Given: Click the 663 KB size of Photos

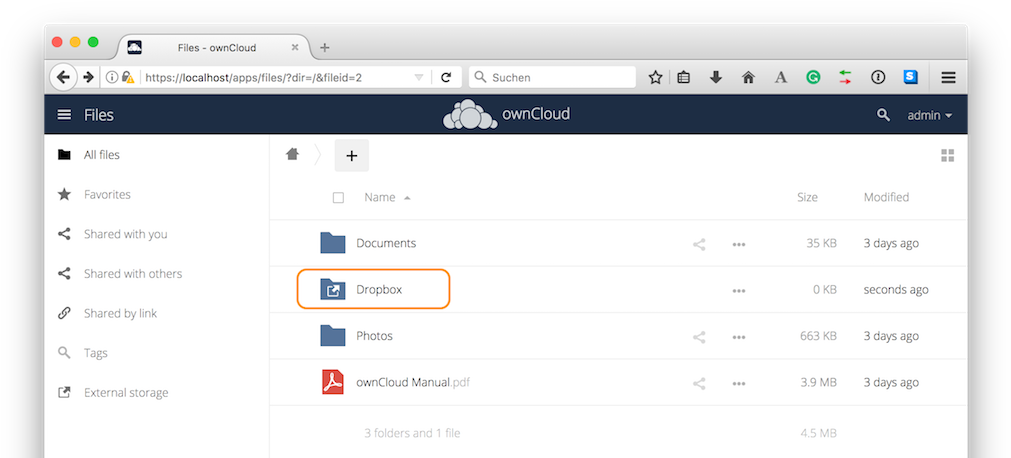Looking at the screenshot, I should 818,336.
